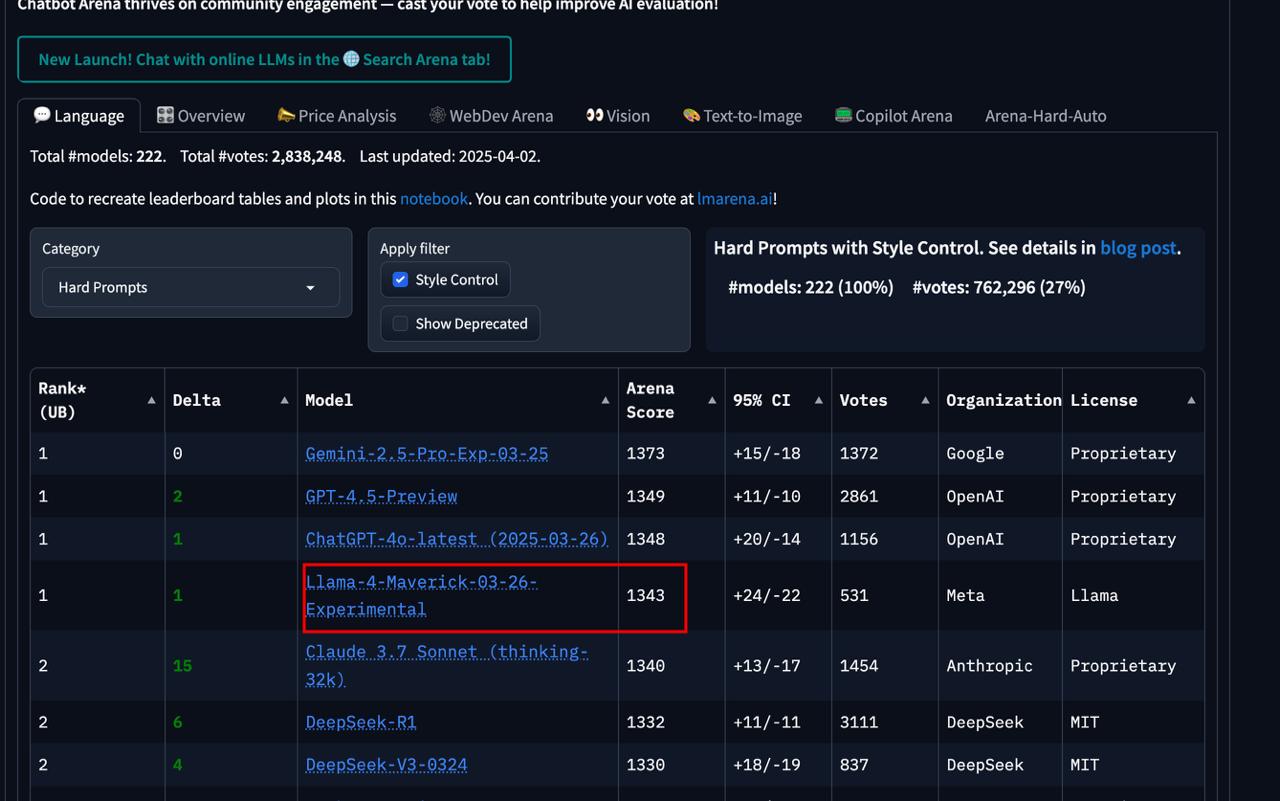Switch to the Vision tab

tap(618, 116)
